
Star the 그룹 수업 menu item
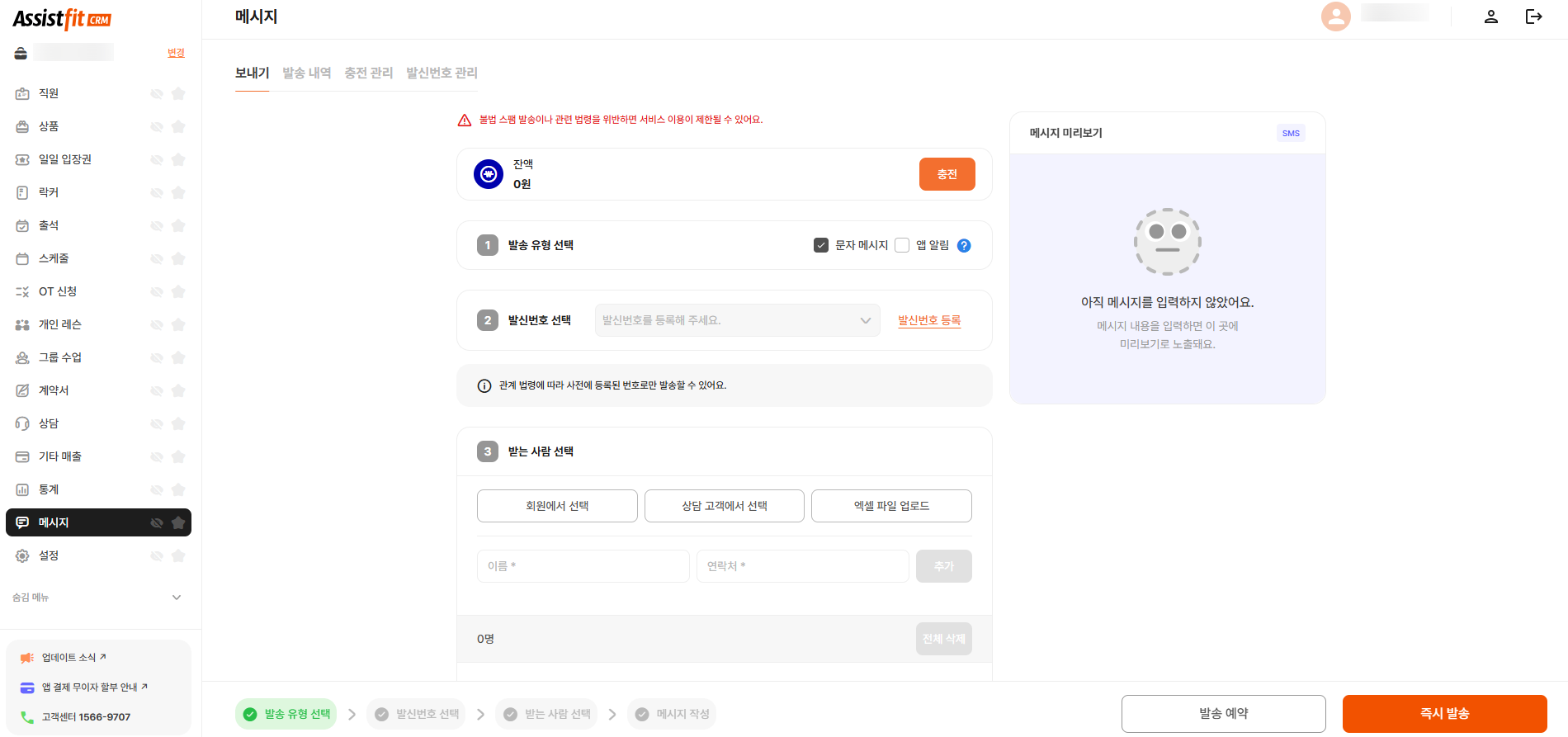178,357
